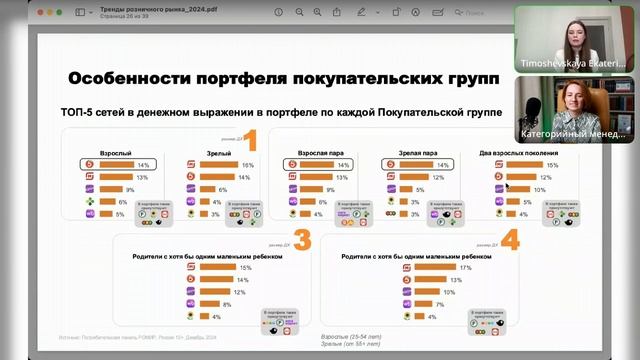The width and height of the screenshot is (640, 360).
Task: Click the Взрослая пара heading
Action: [x=320, y=153]
